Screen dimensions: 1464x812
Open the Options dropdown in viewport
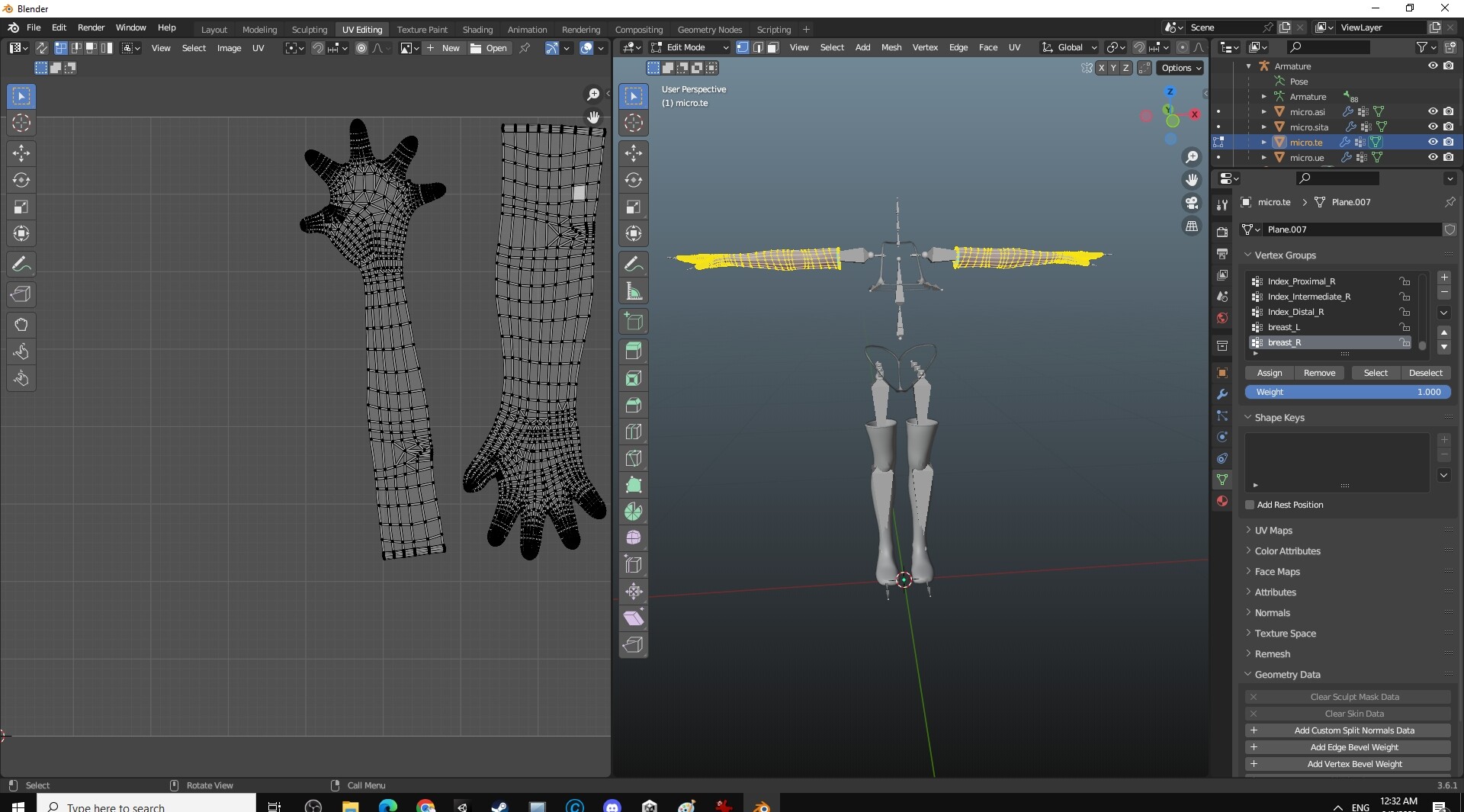1180,68
